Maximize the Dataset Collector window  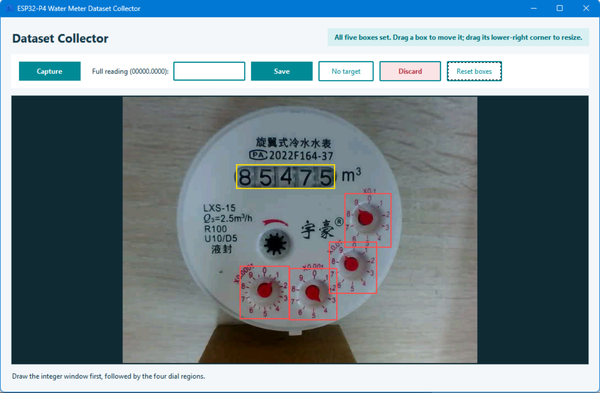(x=559, y=8)
